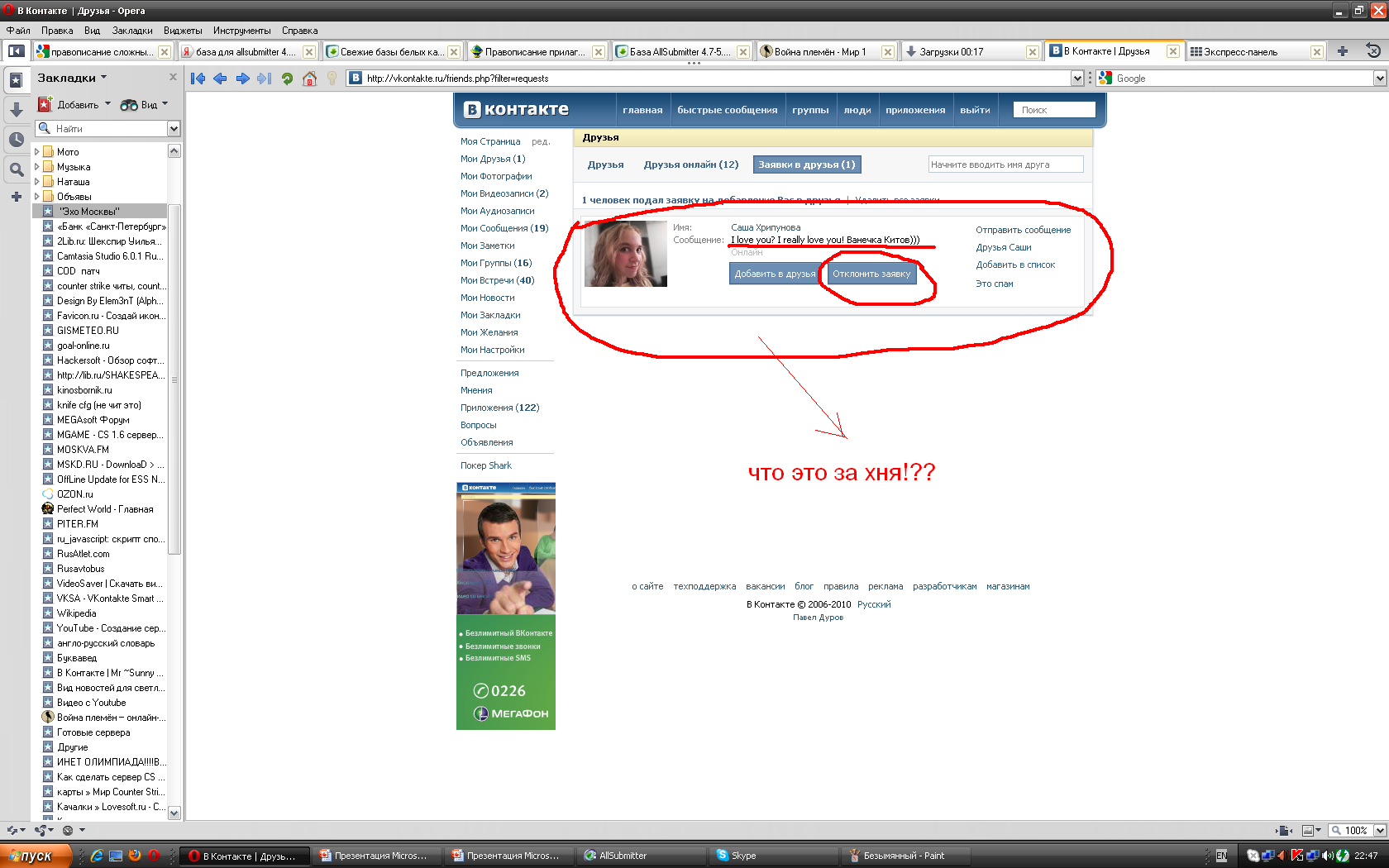Open the Bookmarks panel star icon
This screenshot has width=1389, height=868.
click(x=16, y=80)
